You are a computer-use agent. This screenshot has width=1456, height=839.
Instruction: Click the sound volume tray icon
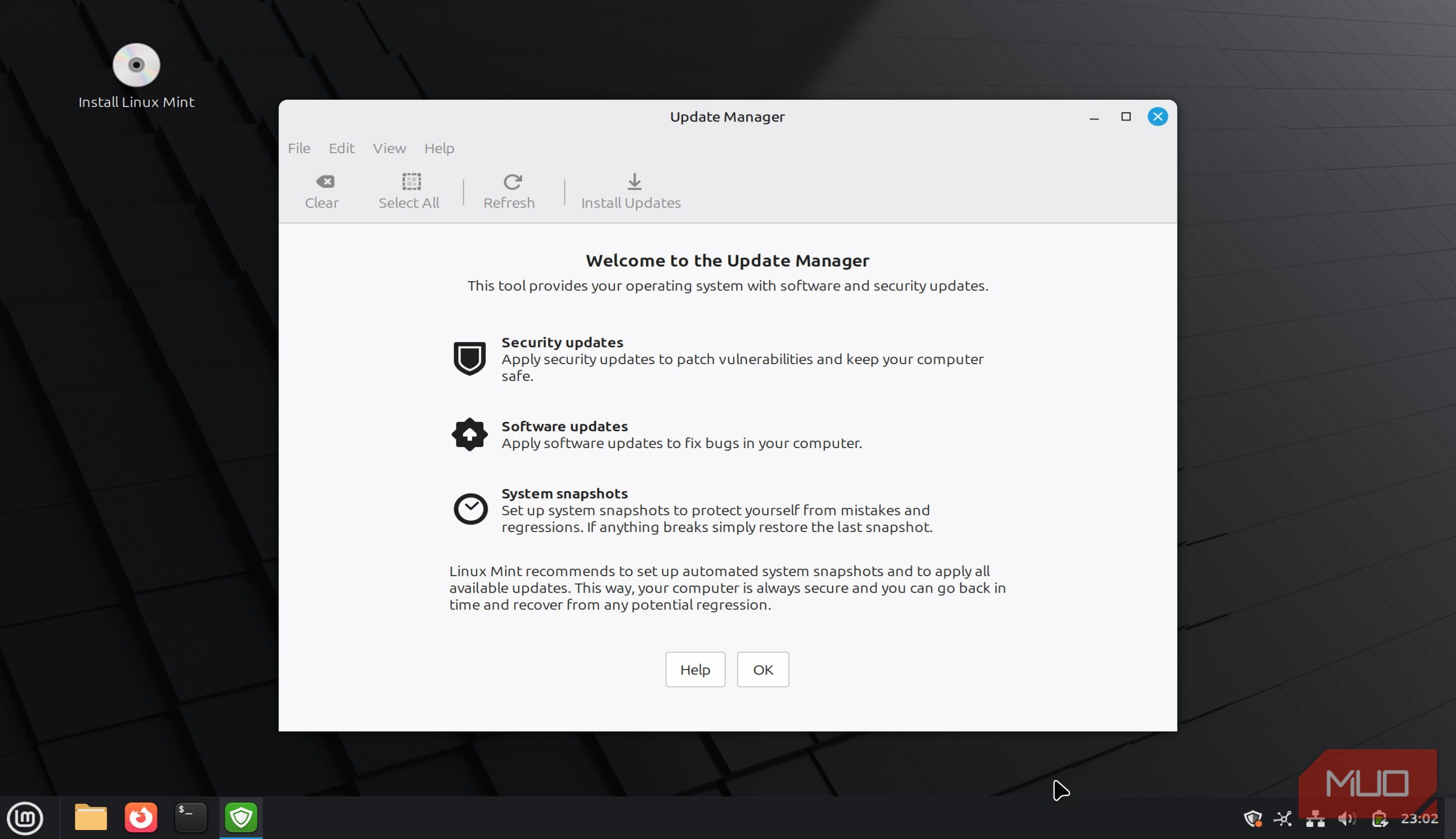coord(1347,819)
